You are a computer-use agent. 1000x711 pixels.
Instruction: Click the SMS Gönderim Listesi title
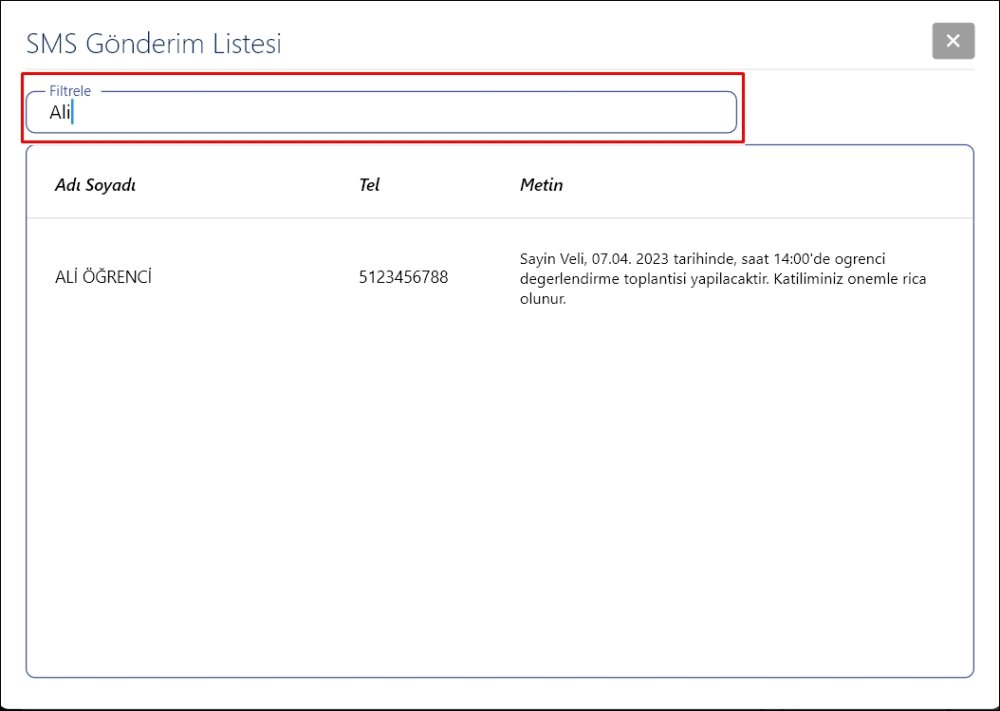[x=154, y=43]
